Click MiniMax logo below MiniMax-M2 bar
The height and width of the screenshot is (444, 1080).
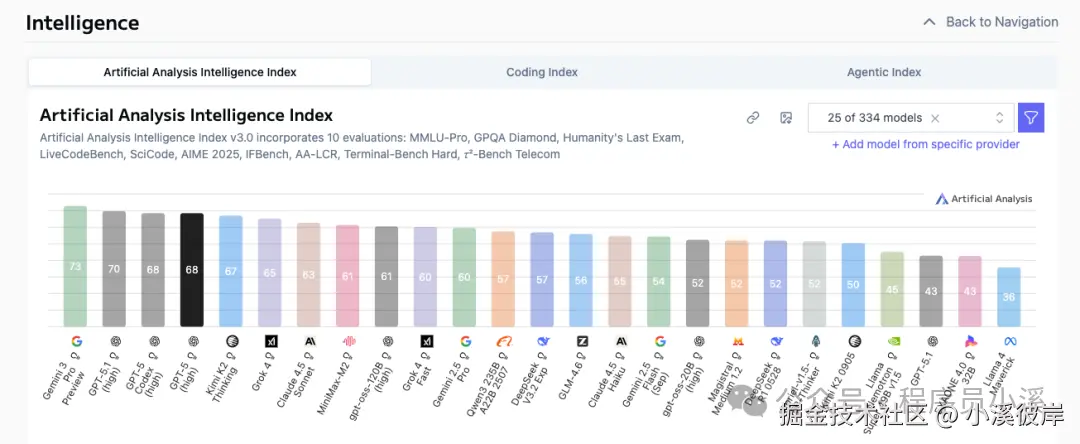coord(348,341)
